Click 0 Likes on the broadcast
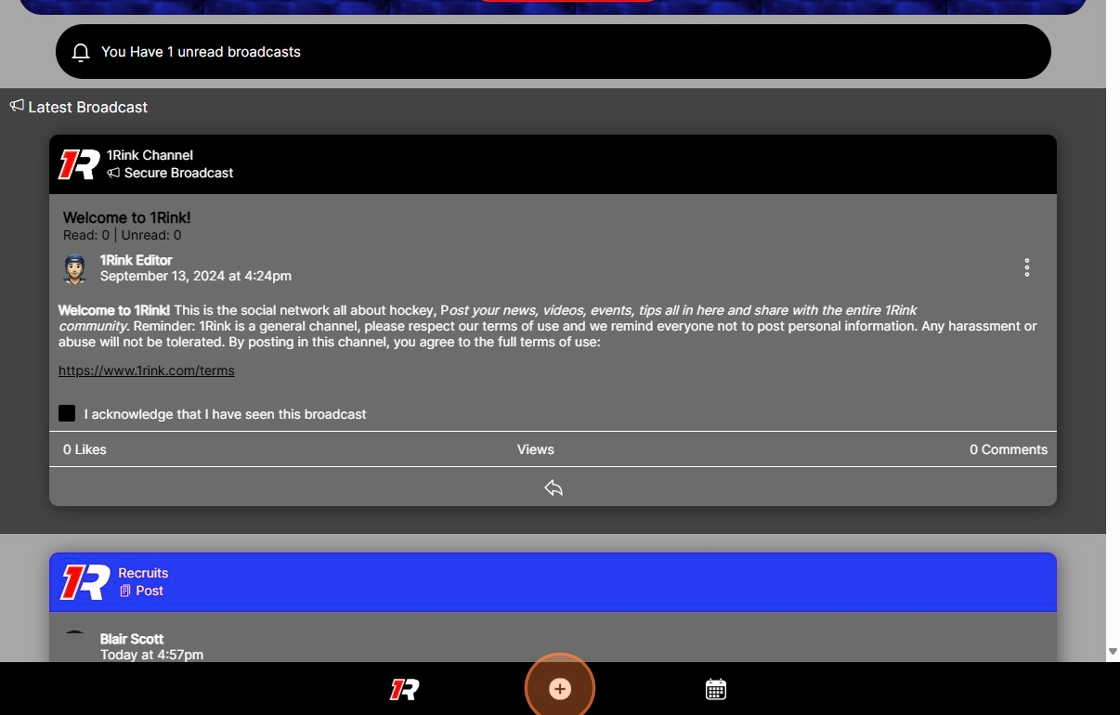Viewport: 1120px width, 715px height. [x=84, y=449]
